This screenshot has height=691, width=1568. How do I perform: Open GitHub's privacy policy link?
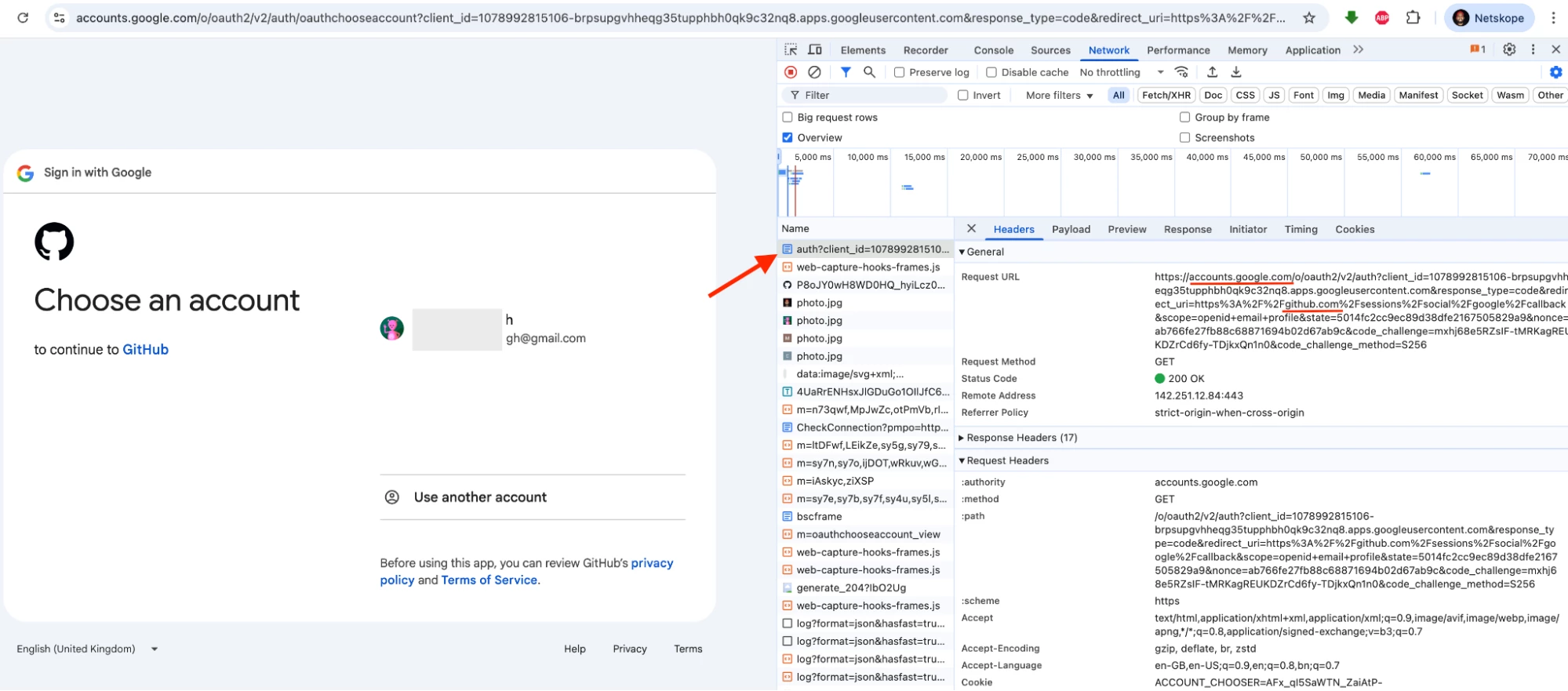coord(526,572)
